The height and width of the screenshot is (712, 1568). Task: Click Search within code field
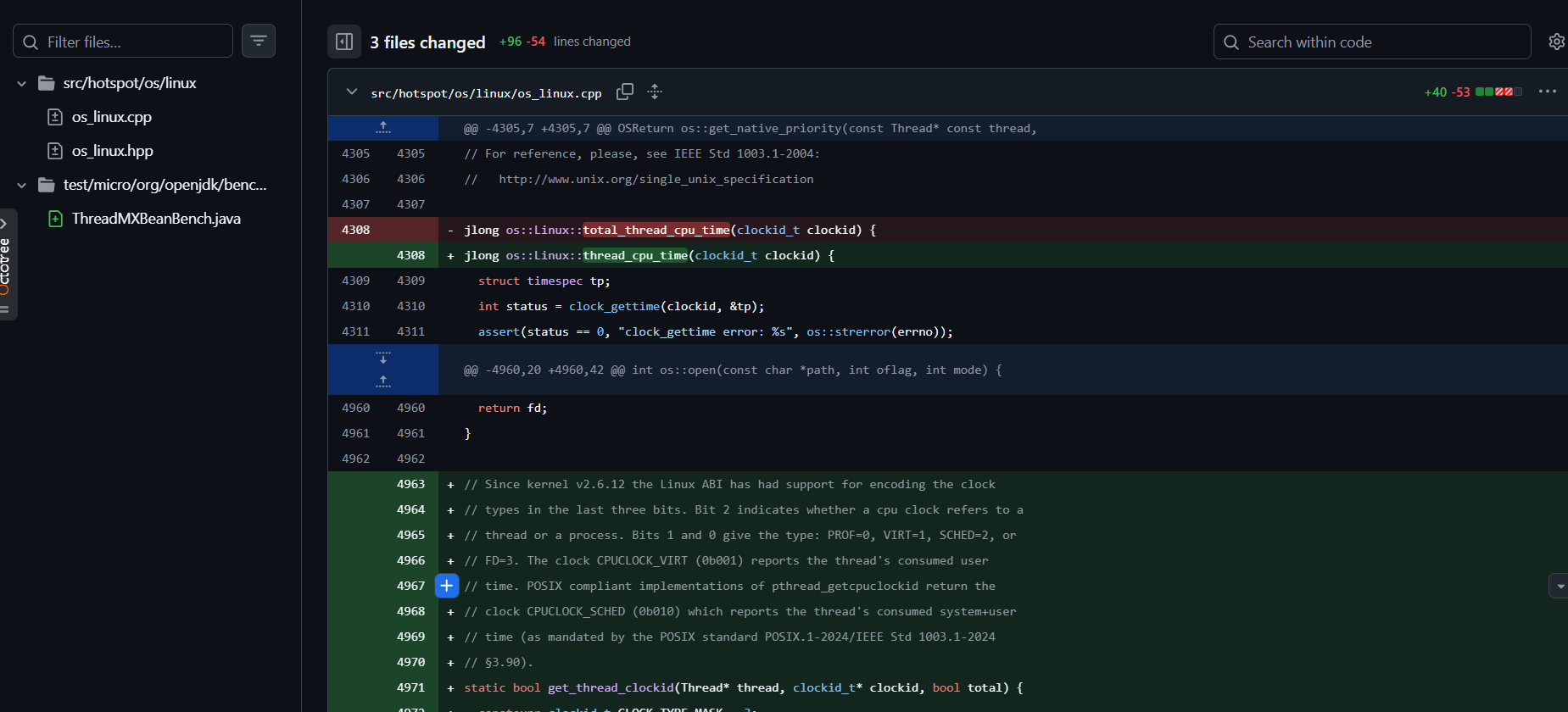(1372, 42)
